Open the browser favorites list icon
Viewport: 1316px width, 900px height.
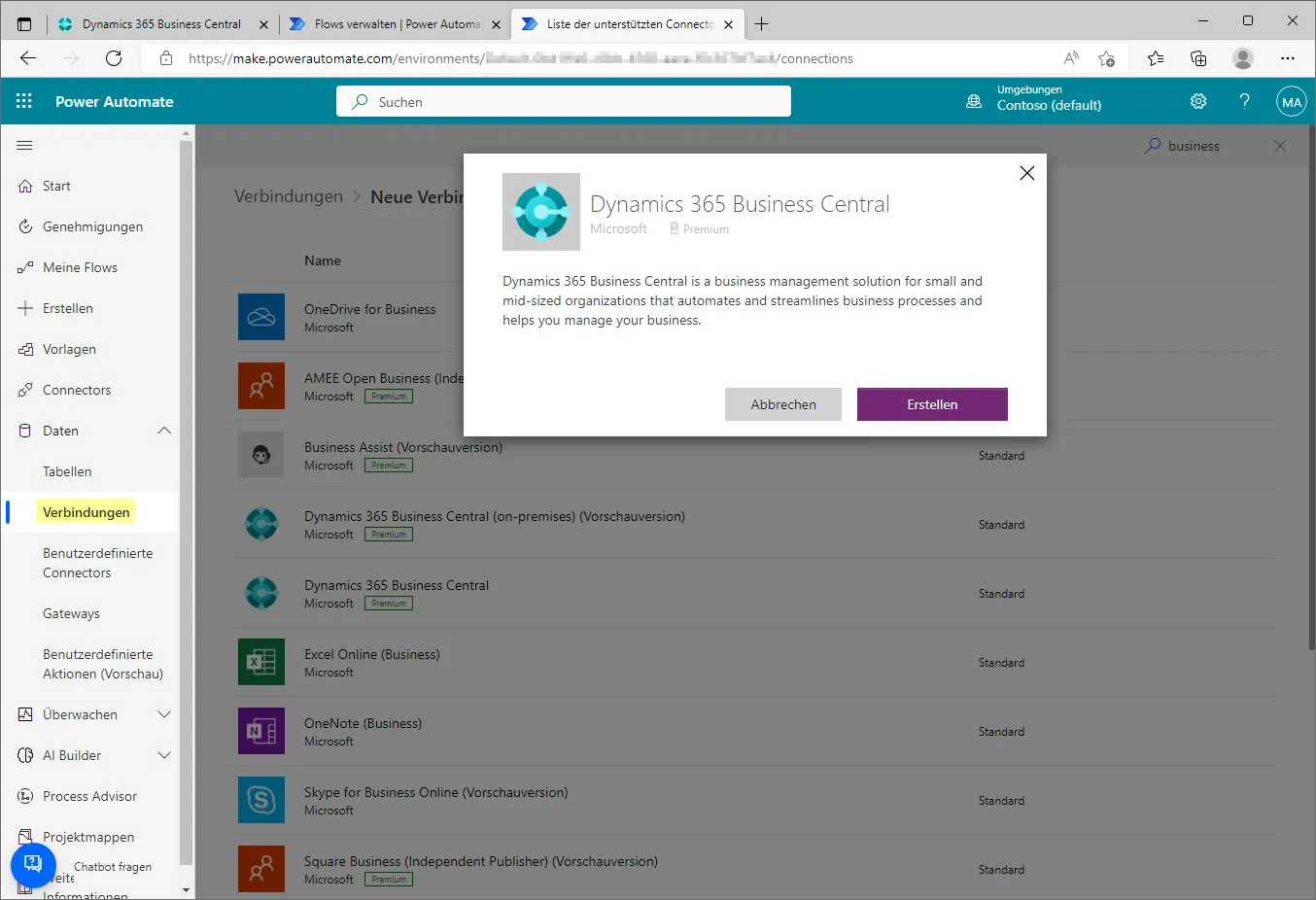[1156, 58]
